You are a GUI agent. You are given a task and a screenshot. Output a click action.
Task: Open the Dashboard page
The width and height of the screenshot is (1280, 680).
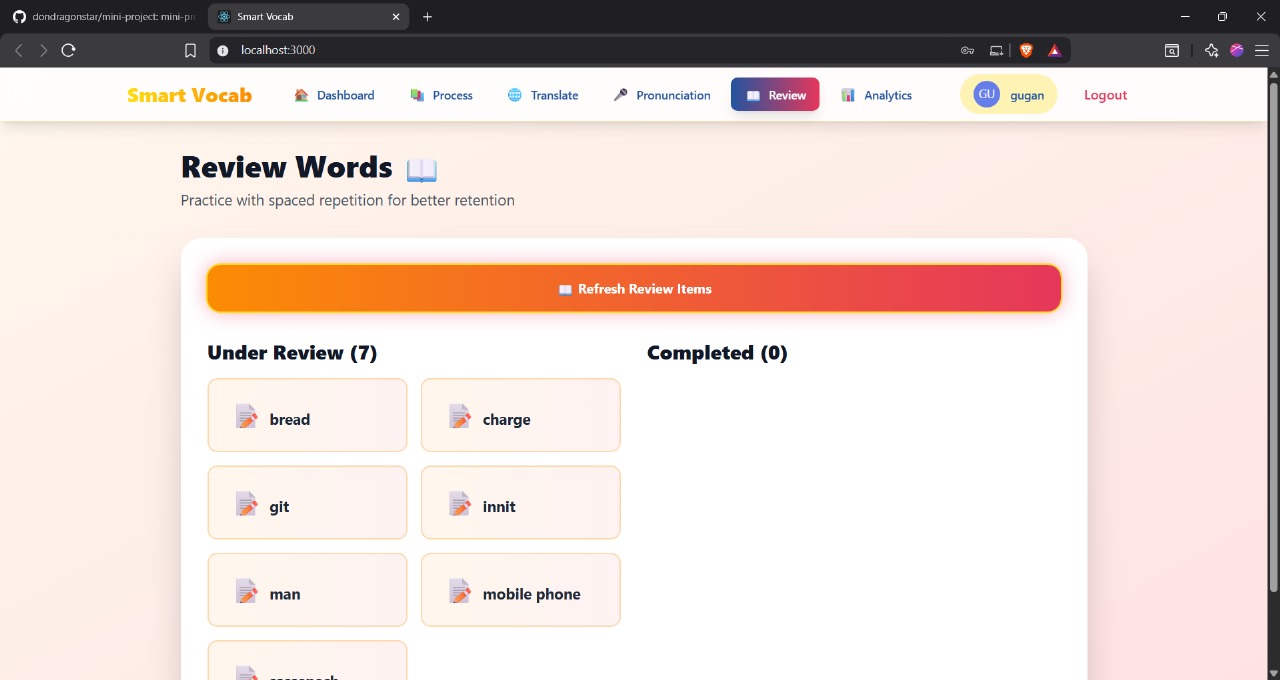click(334, 95)
